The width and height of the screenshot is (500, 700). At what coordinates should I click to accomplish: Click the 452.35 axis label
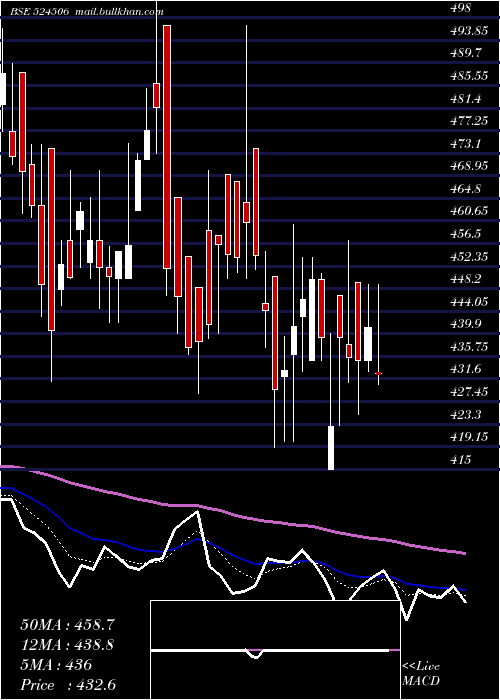pos(469,257)
